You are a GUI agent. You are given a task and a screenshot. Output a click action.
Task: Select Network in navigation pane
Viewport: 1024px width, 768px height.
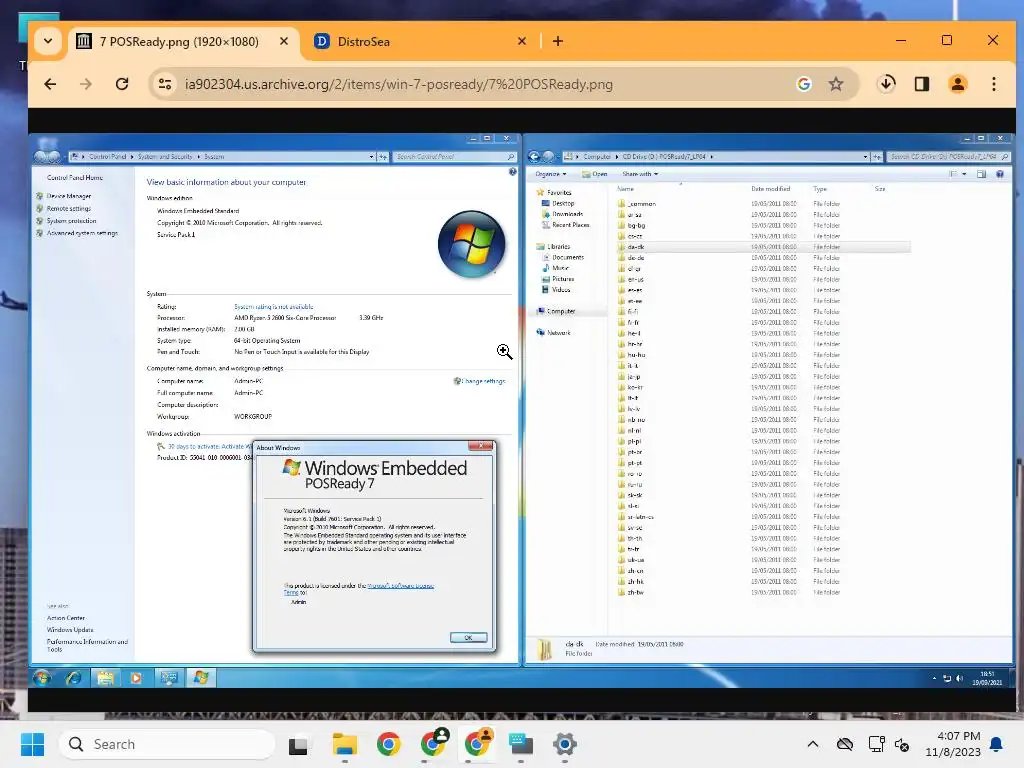pos(558,333)
